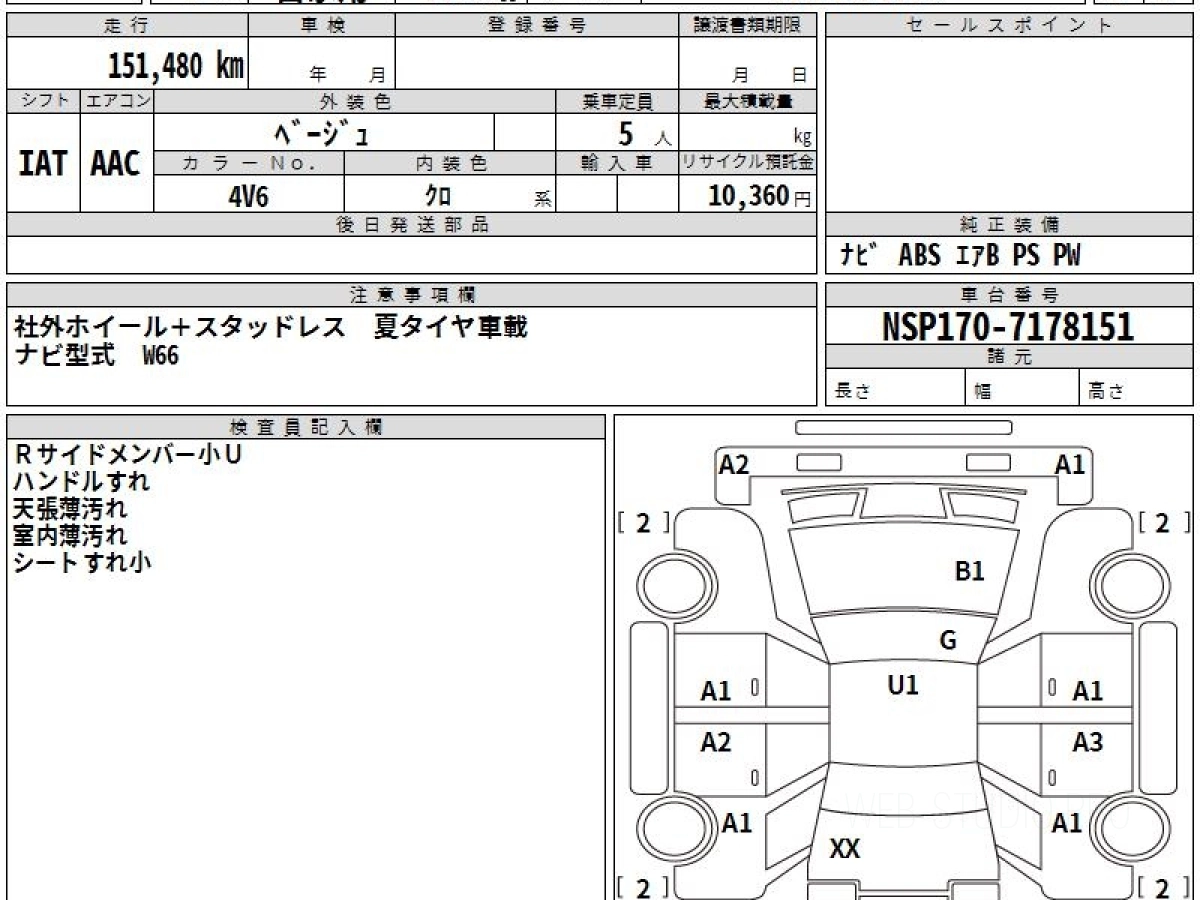Select the ハンドルすれ inspector note
Image resolution: width=1200 pixels, height=900 pixels.
pos(82,481)
